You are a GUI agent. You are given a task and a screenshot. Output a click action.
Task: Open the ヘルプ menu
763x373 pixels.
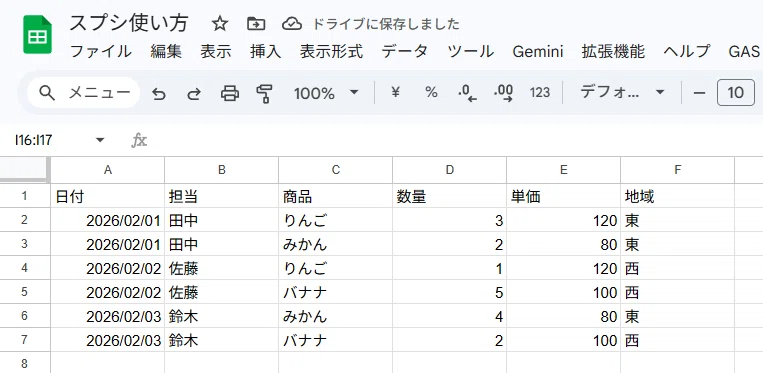[687, 51]
